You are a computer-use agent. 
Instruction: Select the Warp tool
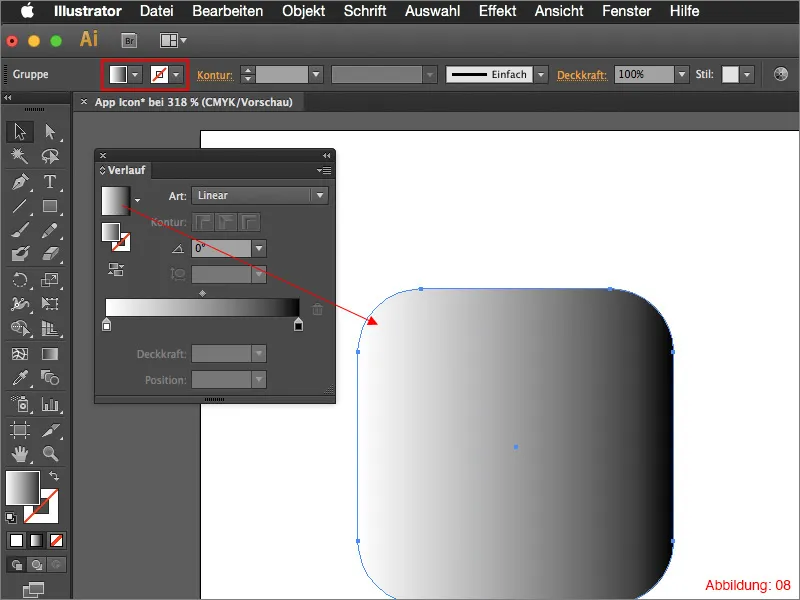tap(20, 304)
